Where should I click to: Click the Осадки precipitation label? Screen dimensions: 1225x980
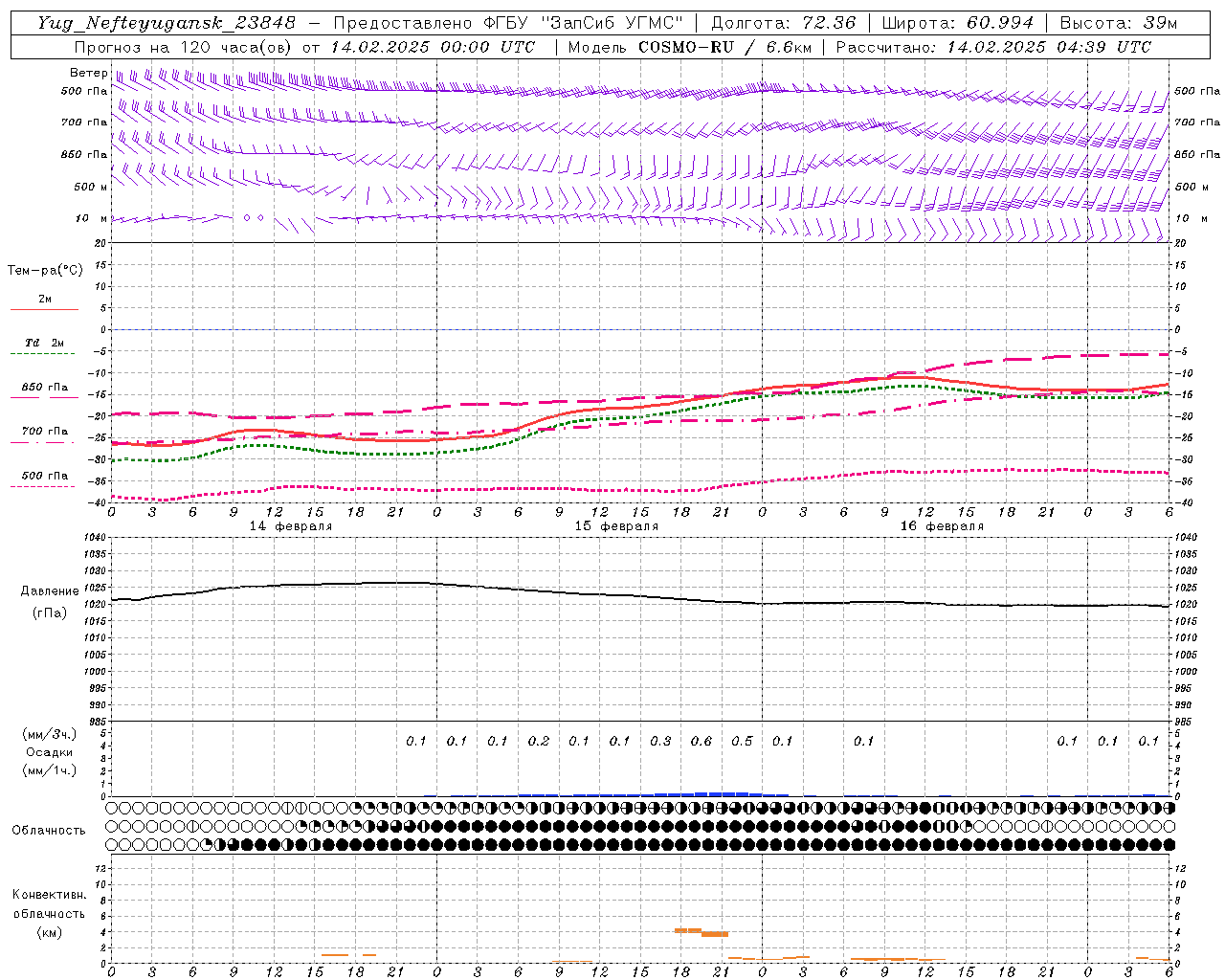(x=50, y=752)
